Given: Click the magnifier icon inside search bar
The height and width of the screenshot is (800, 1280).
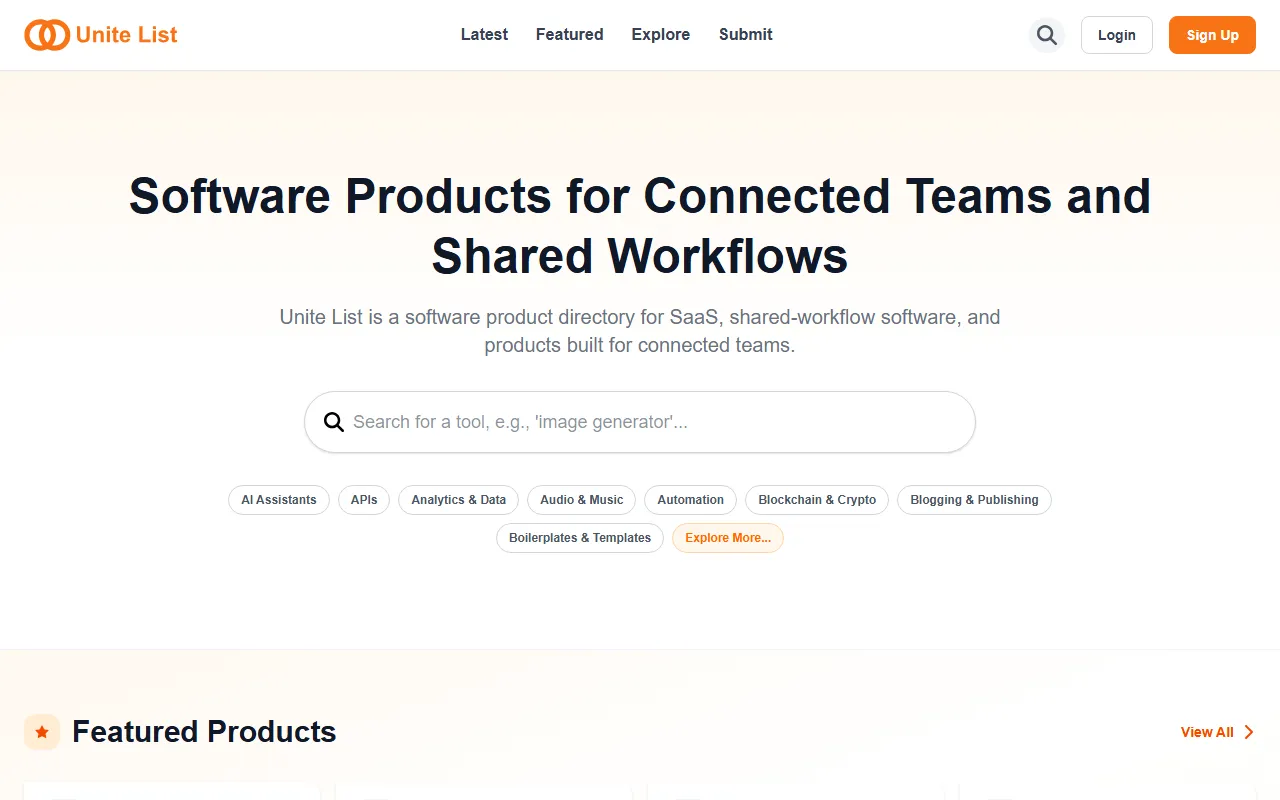Looking at the screenshot, I should tap(334, 422).
